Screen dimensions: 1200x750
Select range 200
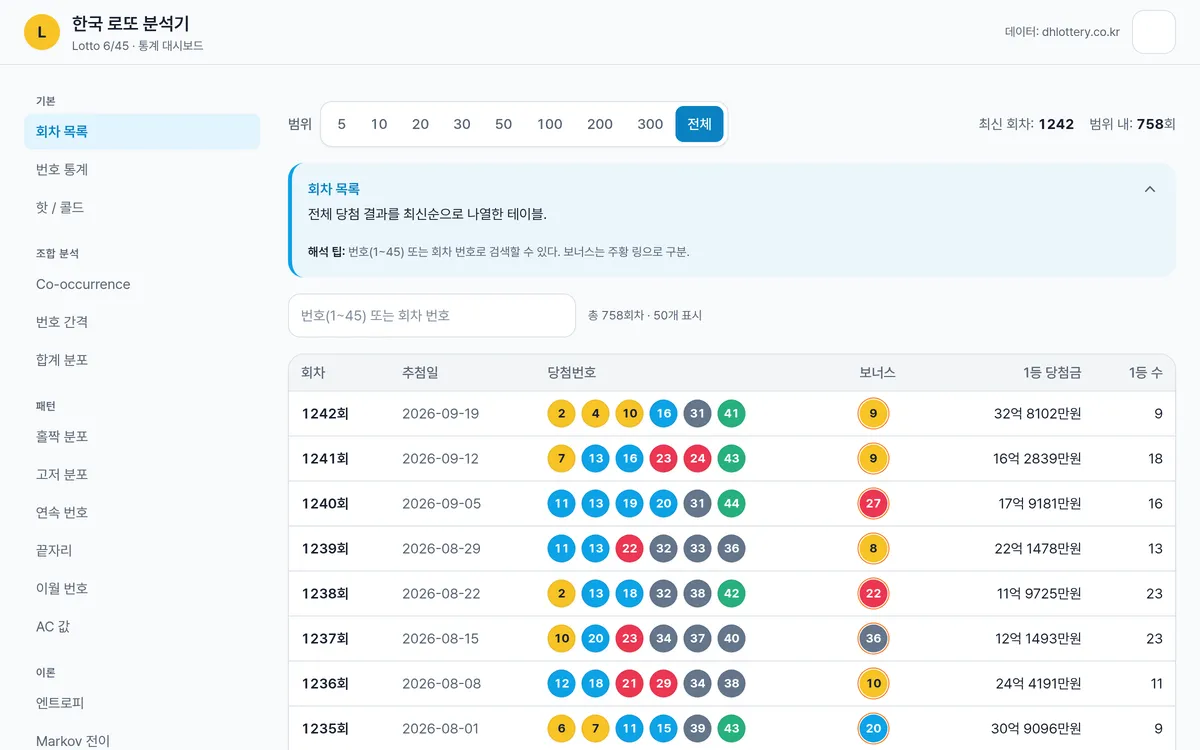click(x=600, y=124)
